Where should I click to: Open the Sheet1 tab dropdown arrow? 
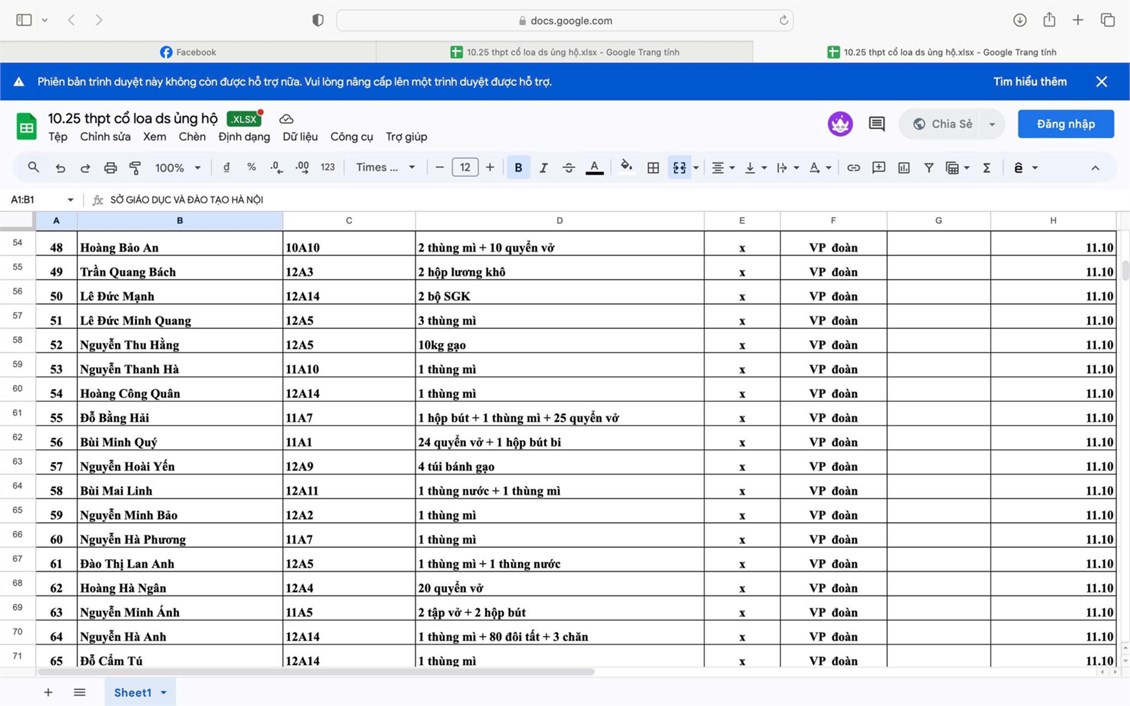(163, 692)
